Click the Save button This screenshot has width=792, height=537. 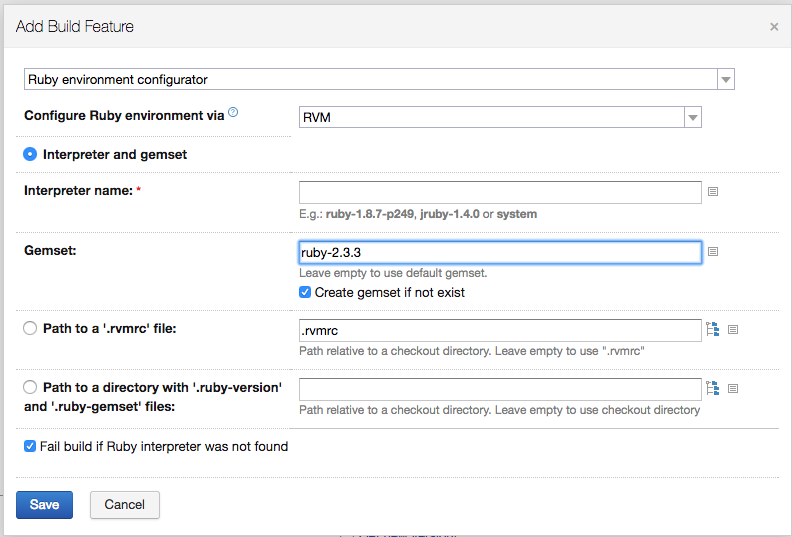pos(44,505)
